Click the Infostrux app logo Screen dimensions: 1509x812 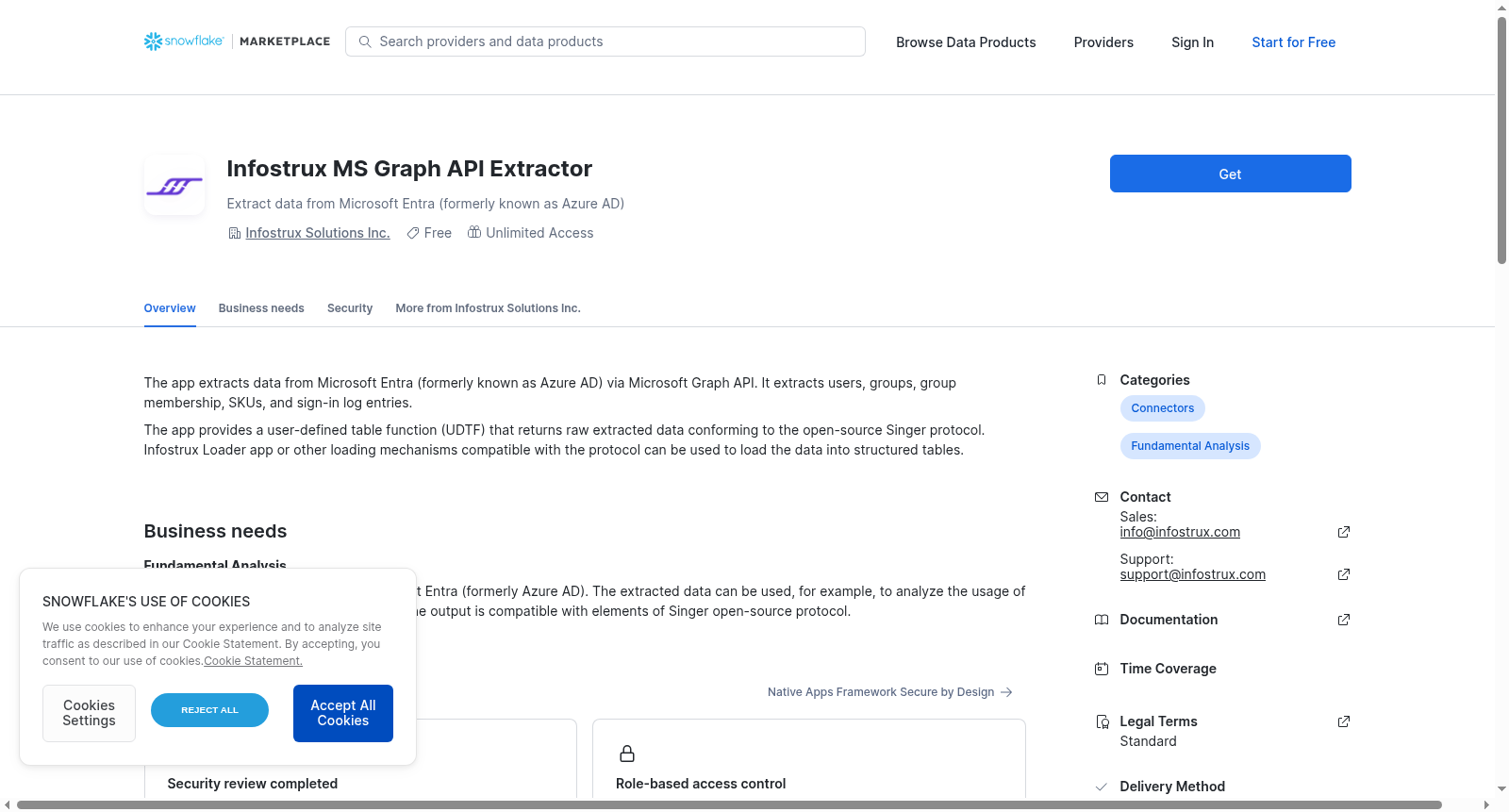(x=174, y=185)
